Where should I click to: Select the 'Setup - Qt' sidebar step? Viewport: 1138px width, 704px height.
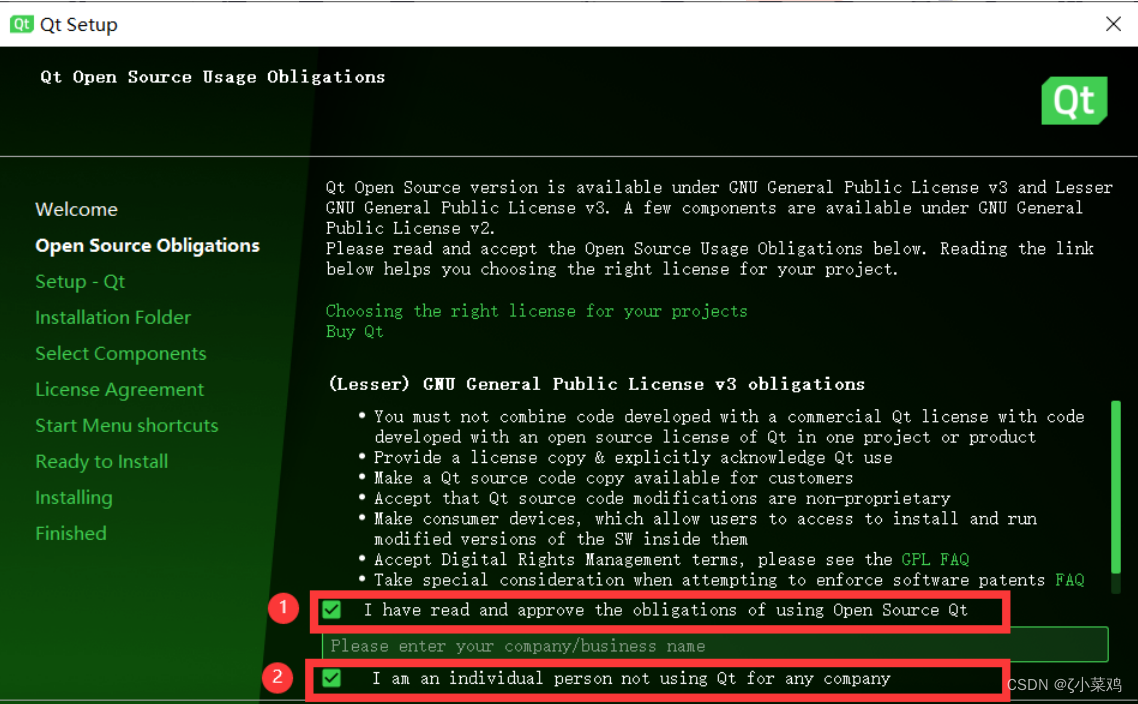[x=80, y=282]
